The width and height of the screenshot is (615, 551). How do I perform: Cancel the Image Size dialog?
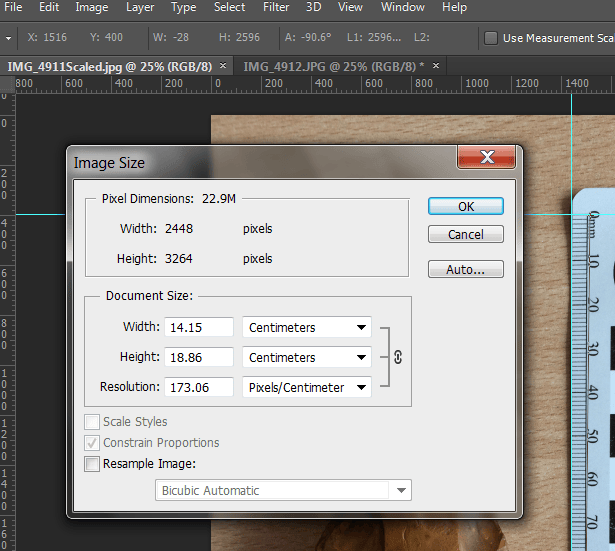click(466, 234)
